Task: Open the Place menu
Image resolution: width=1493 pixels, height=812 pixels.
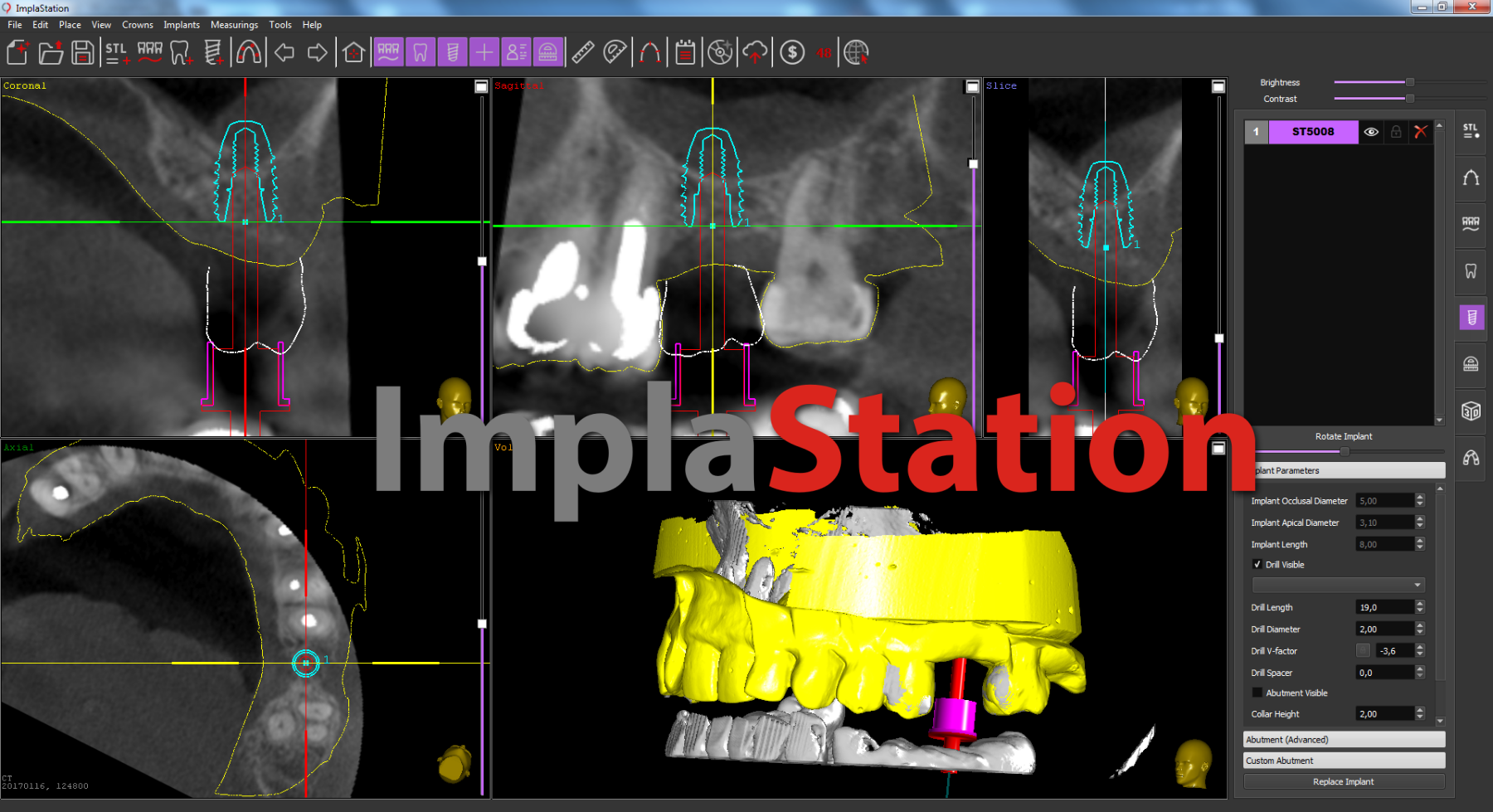Action: 70,25
